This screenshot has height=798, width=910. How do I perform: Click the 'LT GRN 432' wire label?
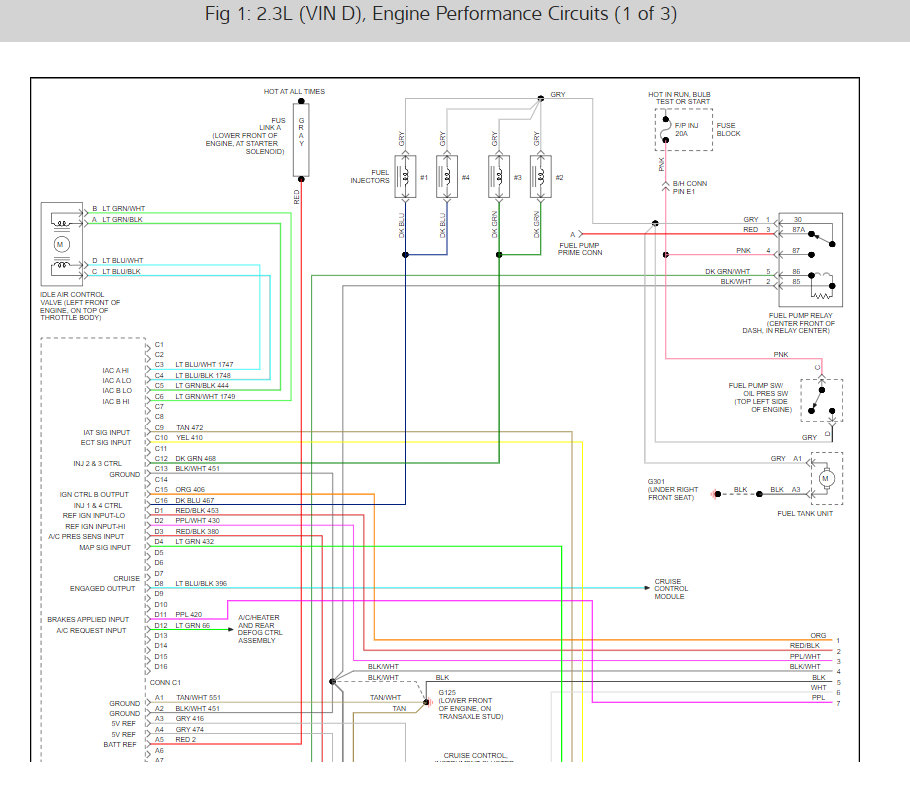195,541
